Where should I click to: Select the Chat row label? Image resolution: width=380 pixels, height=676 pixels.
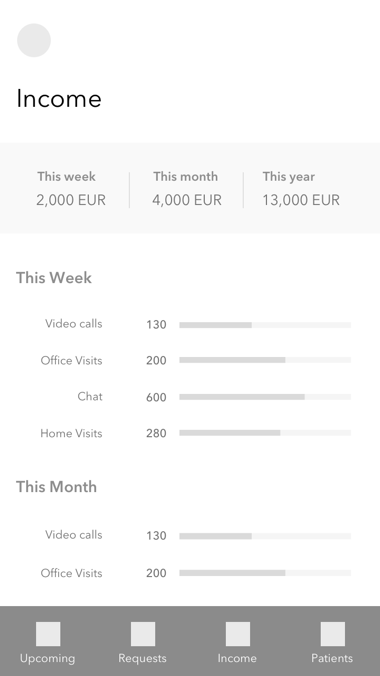90,396
